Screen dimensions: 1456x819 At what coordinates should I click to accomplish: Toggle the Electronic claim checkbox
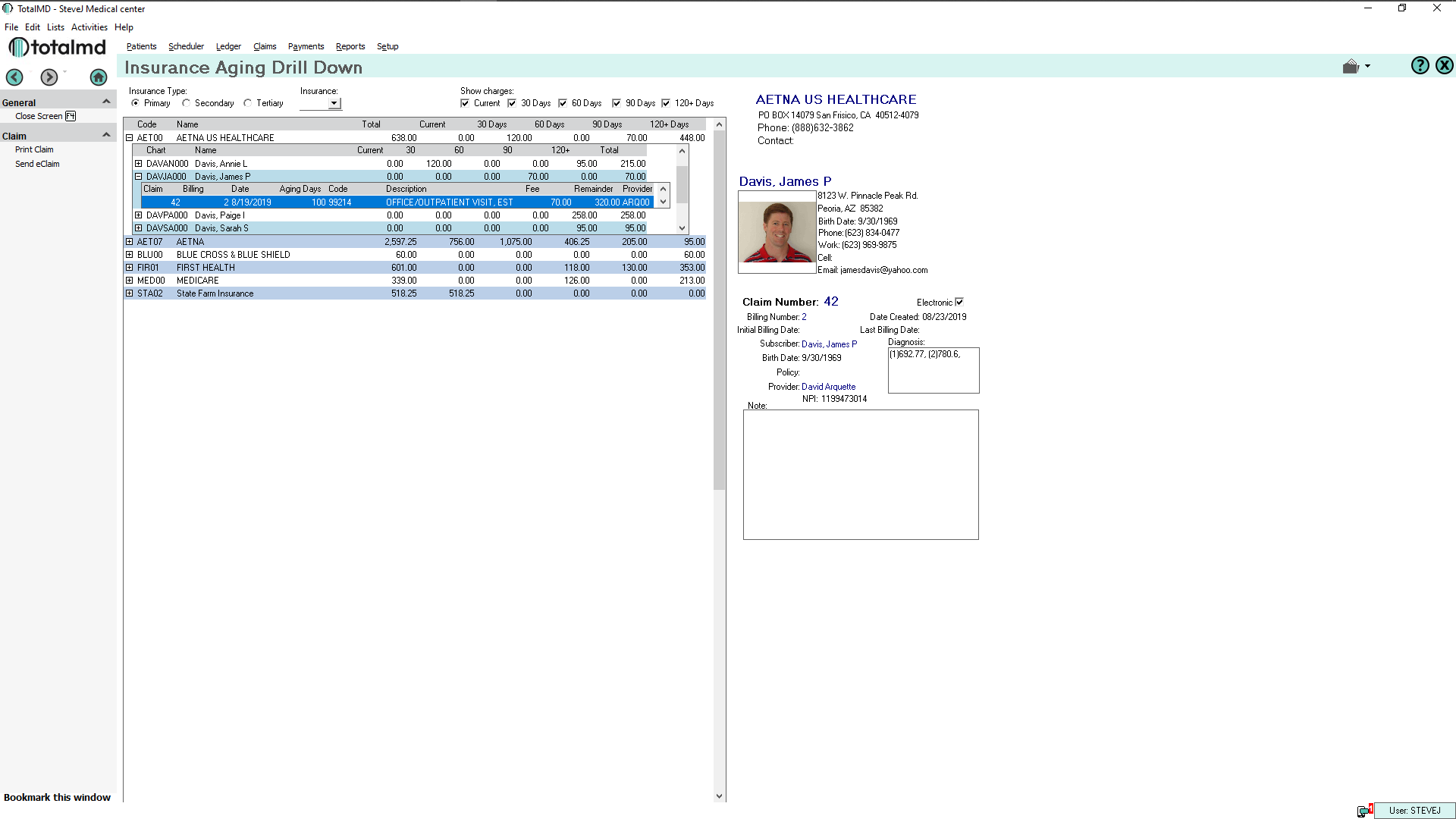click(x=959, y=302)
